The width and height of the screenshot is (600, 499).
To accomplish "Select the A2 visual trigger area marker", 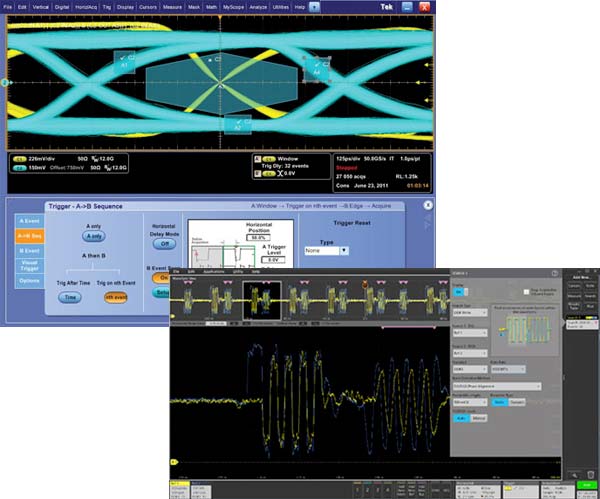I will coord(238,122).
